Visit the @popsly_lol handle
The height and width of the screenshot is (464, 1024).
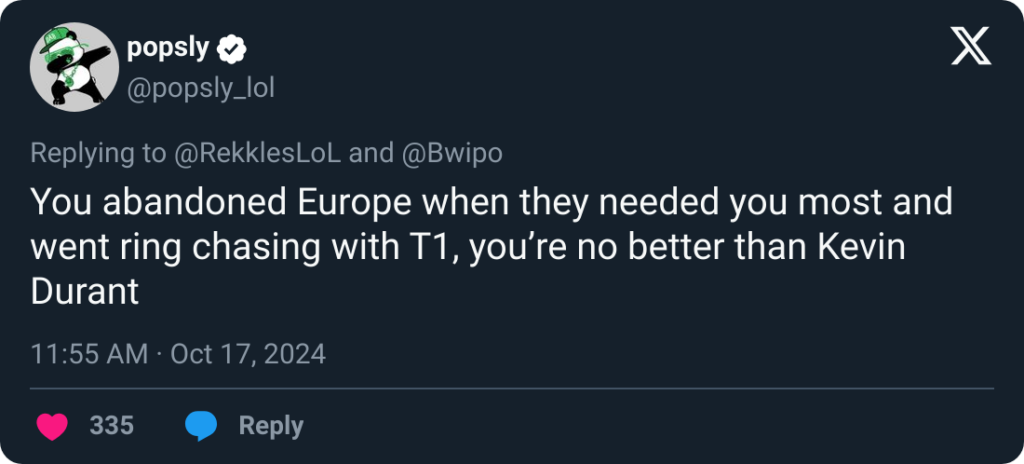pos(200,88)
